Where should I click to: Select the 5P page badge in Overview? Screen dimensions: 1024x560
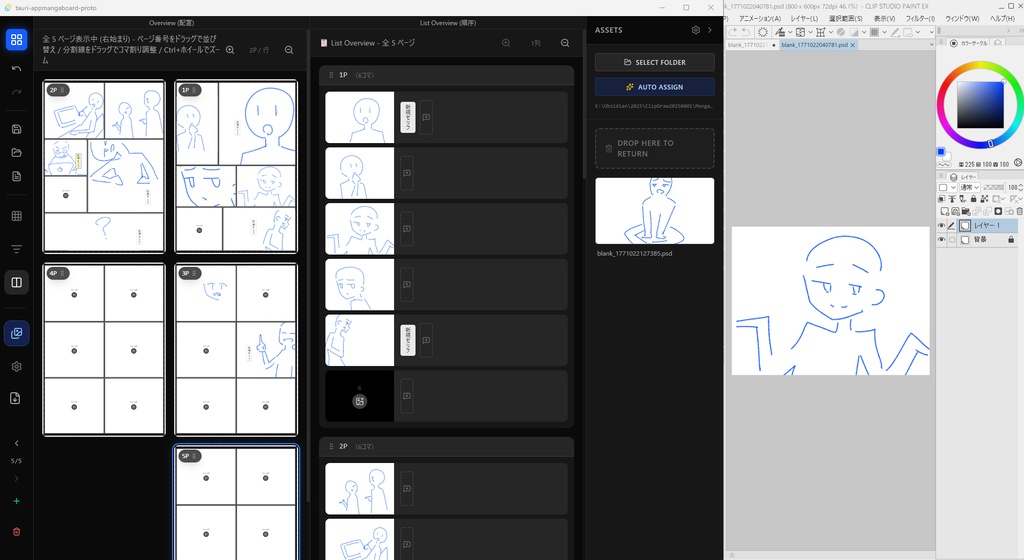coord(189,456)
